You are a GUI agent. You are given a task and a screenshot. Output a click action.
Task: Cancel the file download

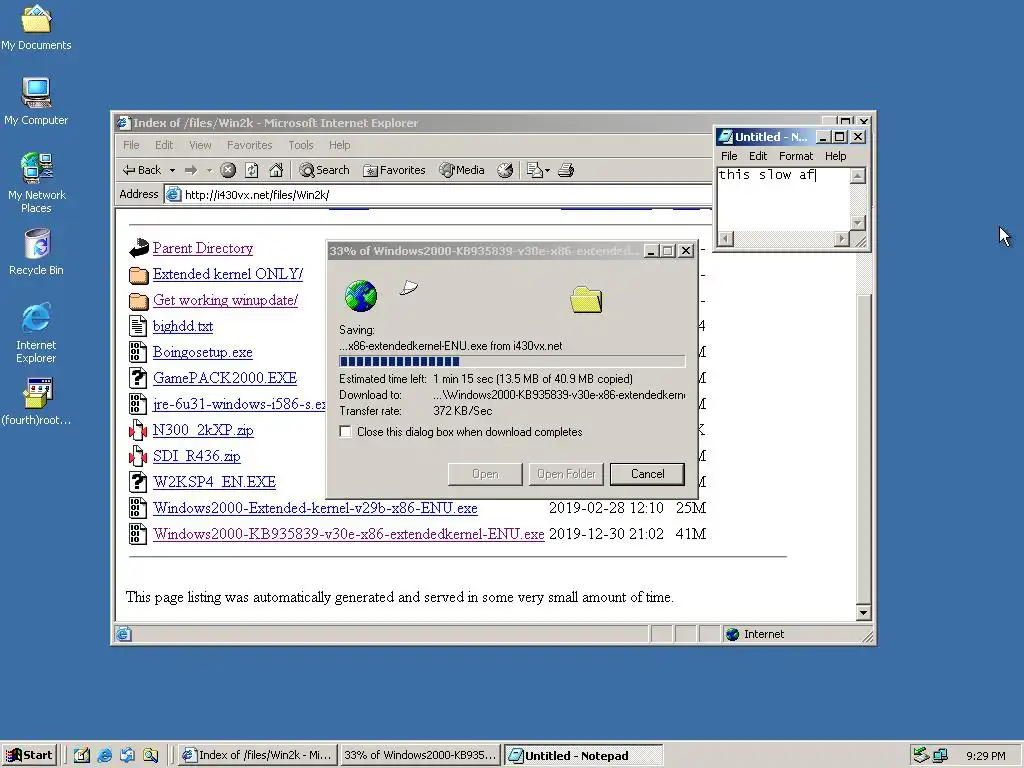tap(647, 474)
